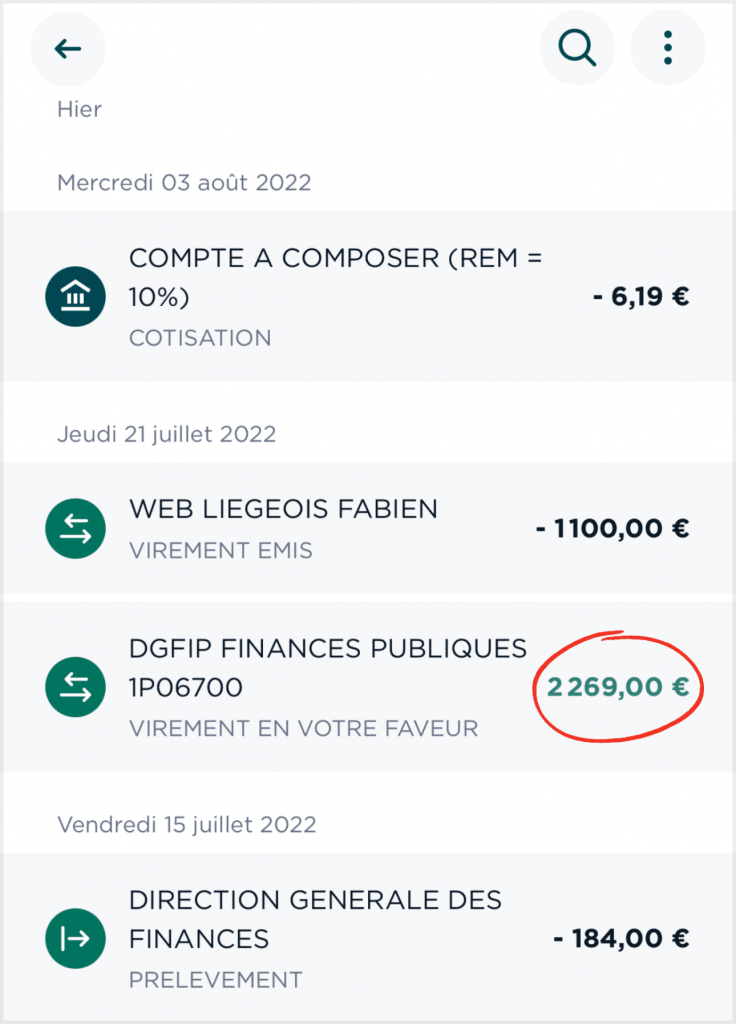The width and height of the screenshot is (736, 1024).
Task: Open the three-dot more options menu
Action: pos(668,48)
